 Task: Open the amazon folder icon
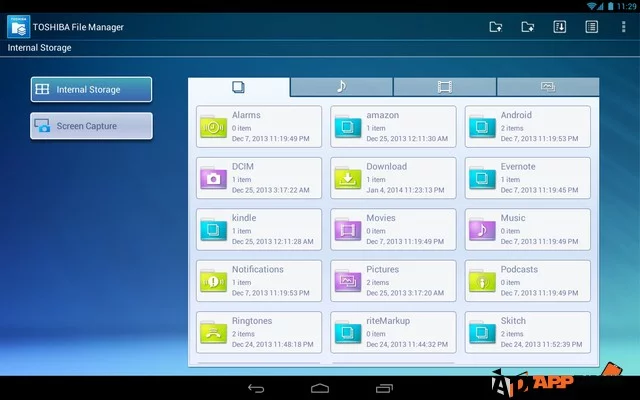348,127
